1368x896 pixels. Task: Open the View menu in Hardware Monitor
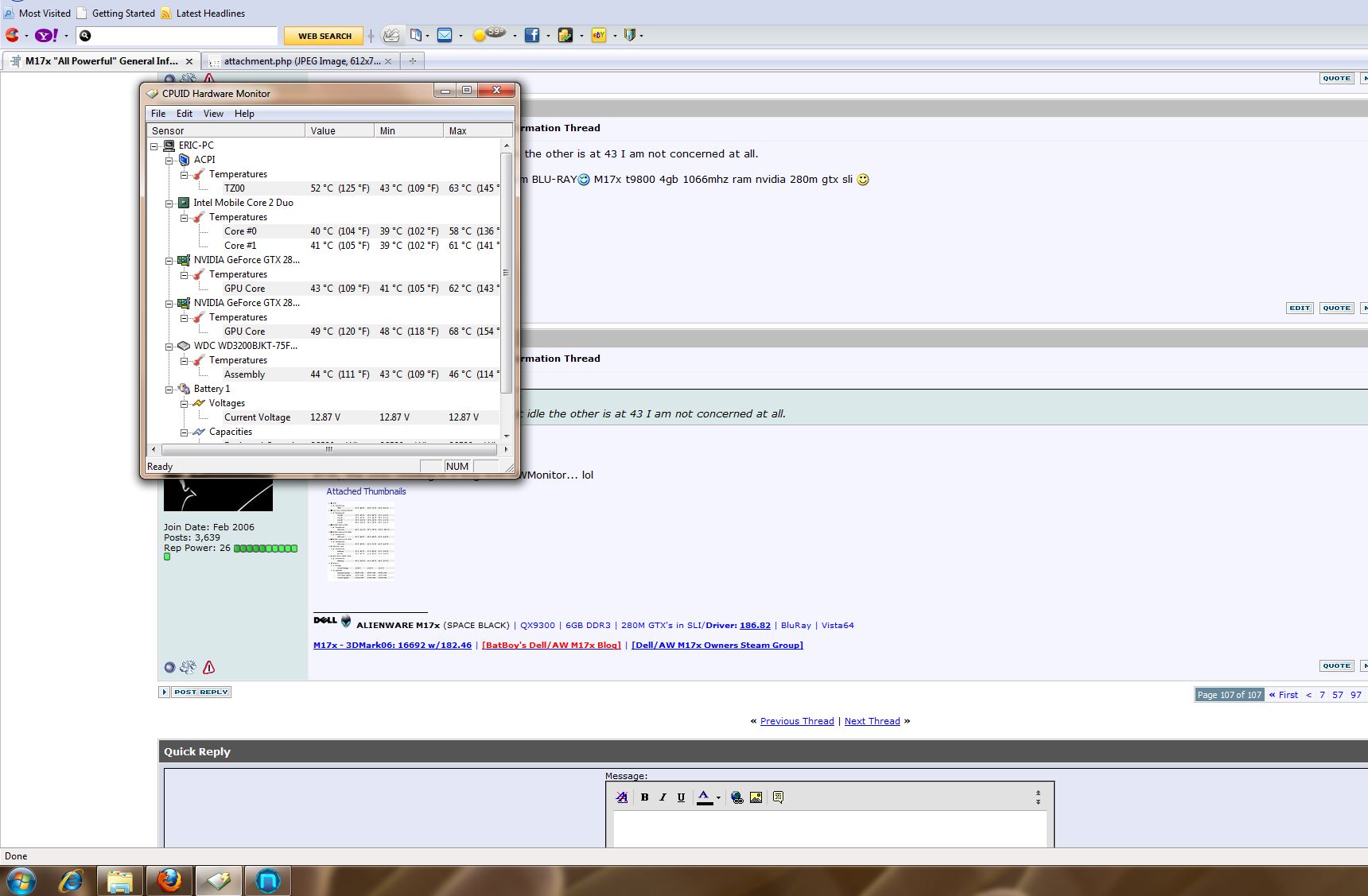coord(213,114)
